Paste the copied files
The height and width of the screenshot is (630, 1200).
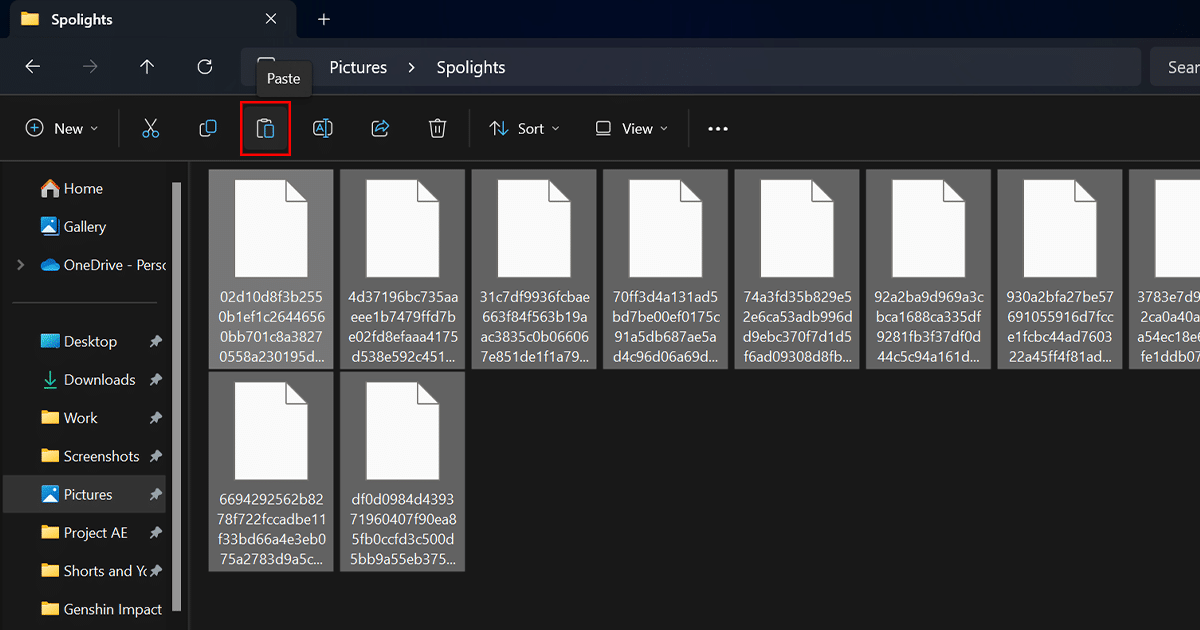tap(265, 128)
